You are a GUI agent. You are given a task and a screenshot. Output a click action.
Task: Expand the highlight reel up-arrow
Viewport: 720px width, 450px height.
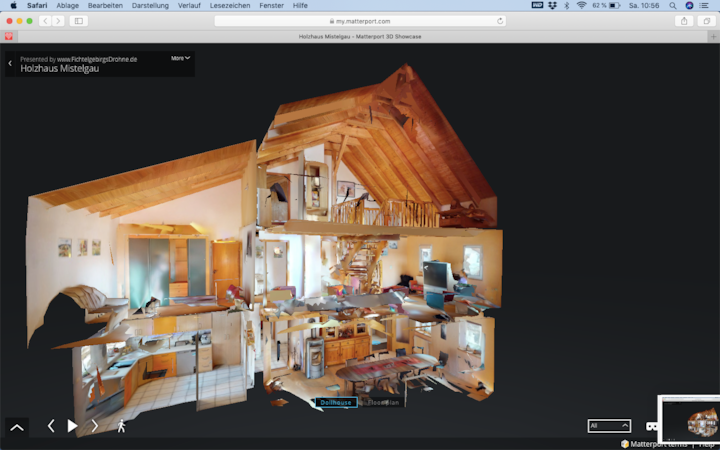[17, 427]
